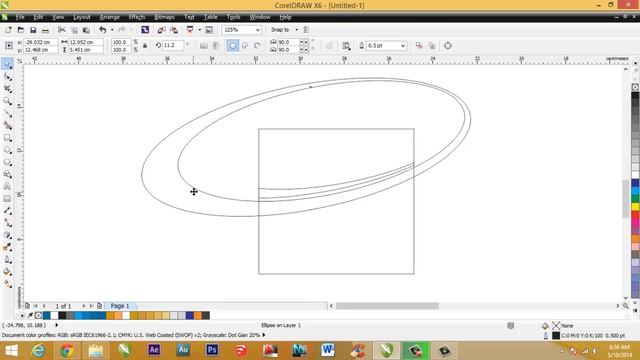Select the Crop tool in the toolbox
The width and height of the screenshot is (640, 360).
[7, 89]
